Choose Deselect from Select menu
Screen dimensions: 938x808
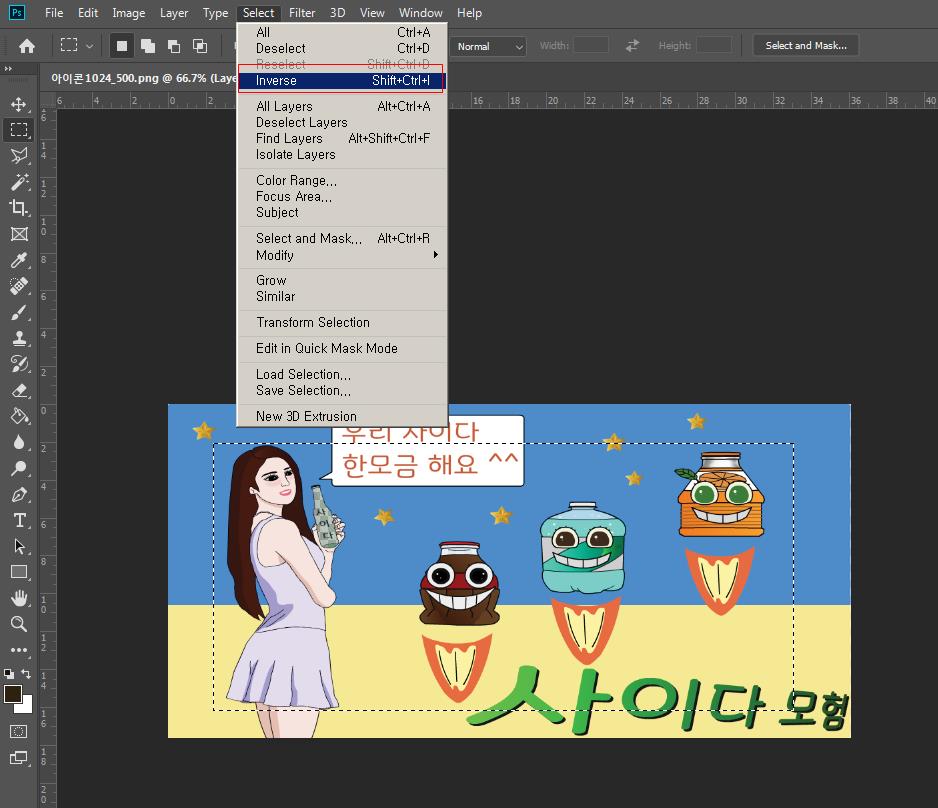click(342, 48)
